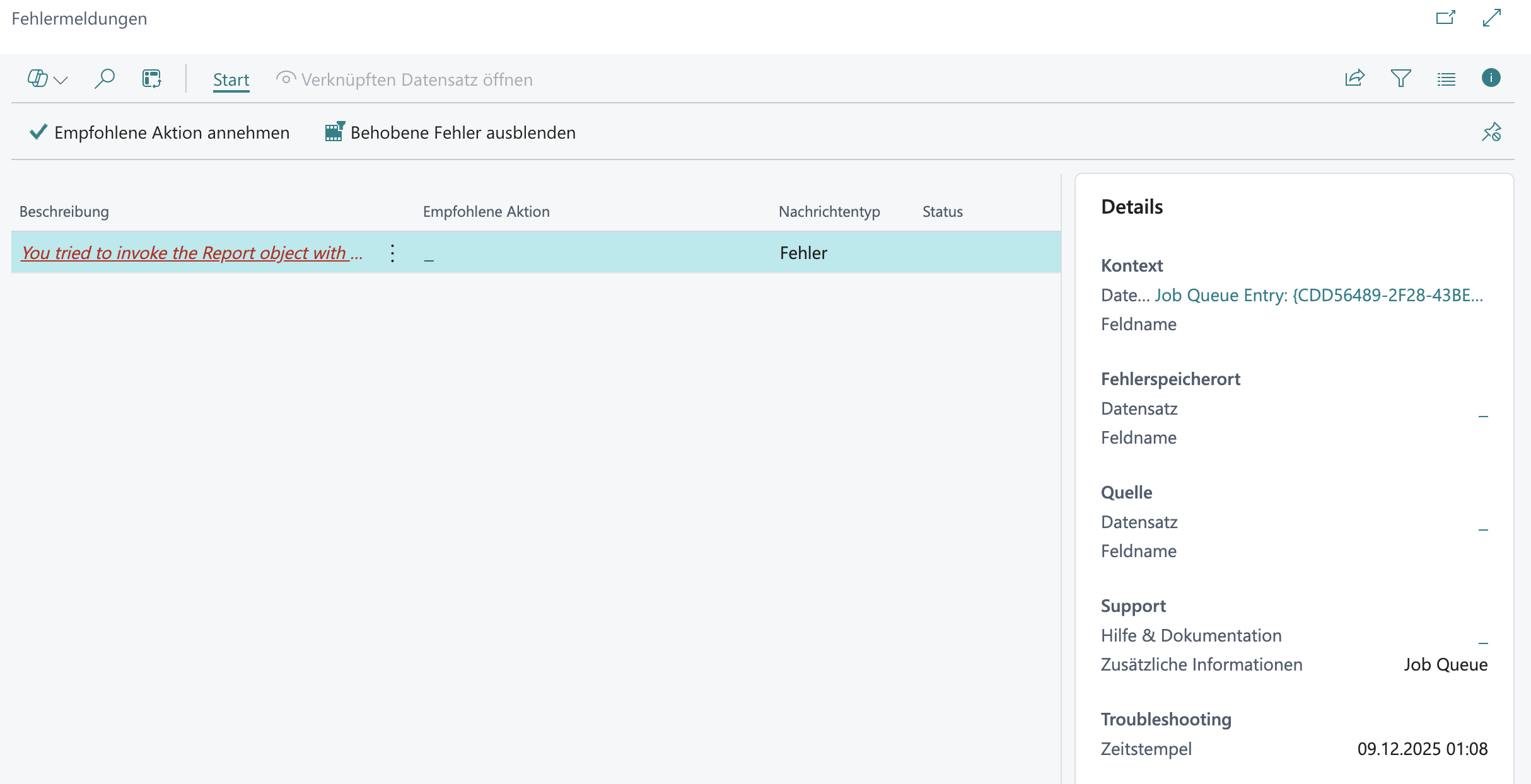The height and width of the screenshot is (784, 1531).
Task: Click Datensatz under Fehlerspeicherort
Action: [x=1139, y=408]
